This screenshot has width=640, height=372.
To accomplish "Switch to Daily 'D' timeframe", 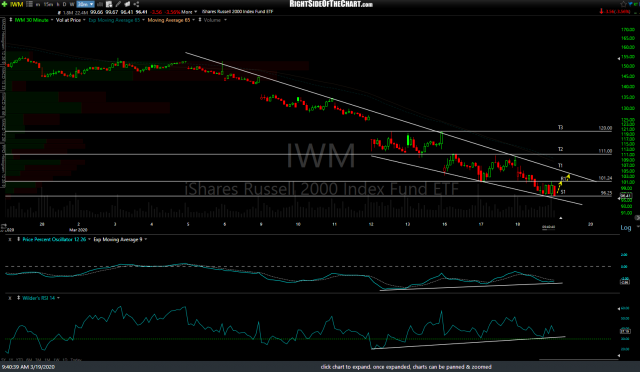I will 65,4.
